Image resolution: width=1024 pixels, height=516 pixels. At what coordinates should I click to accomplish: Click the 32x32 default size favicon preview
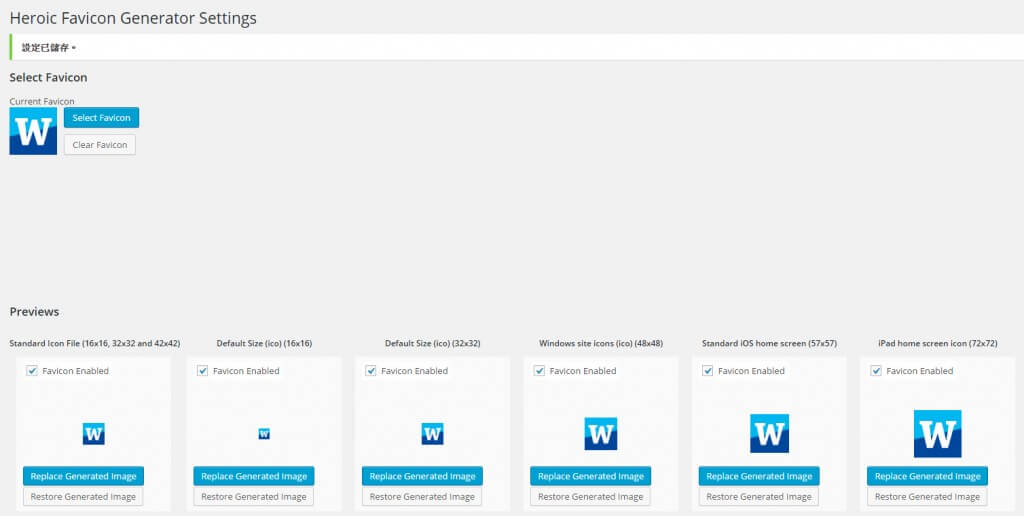[432, 434]
